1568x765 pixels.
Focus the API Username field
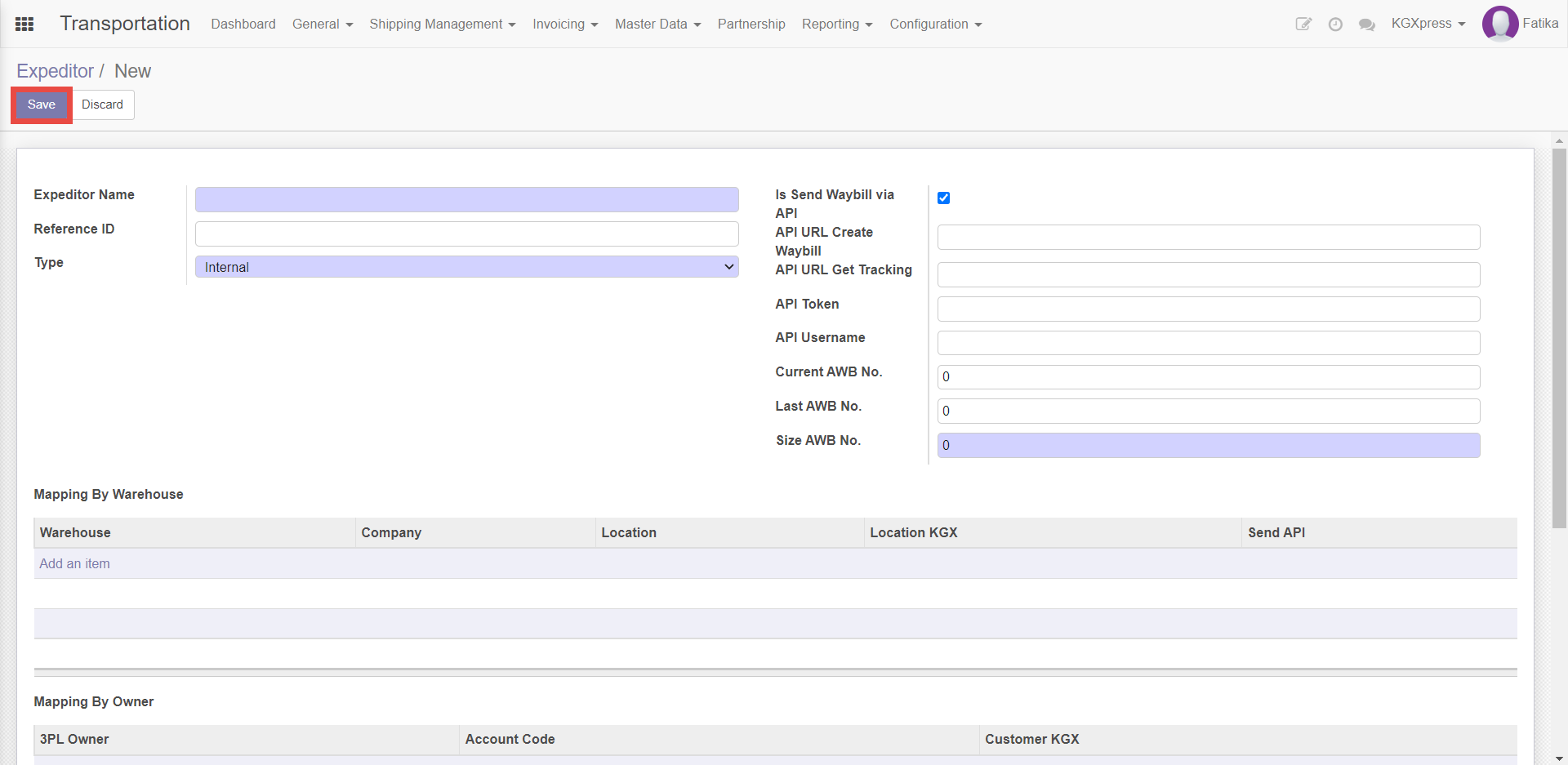1209,342
